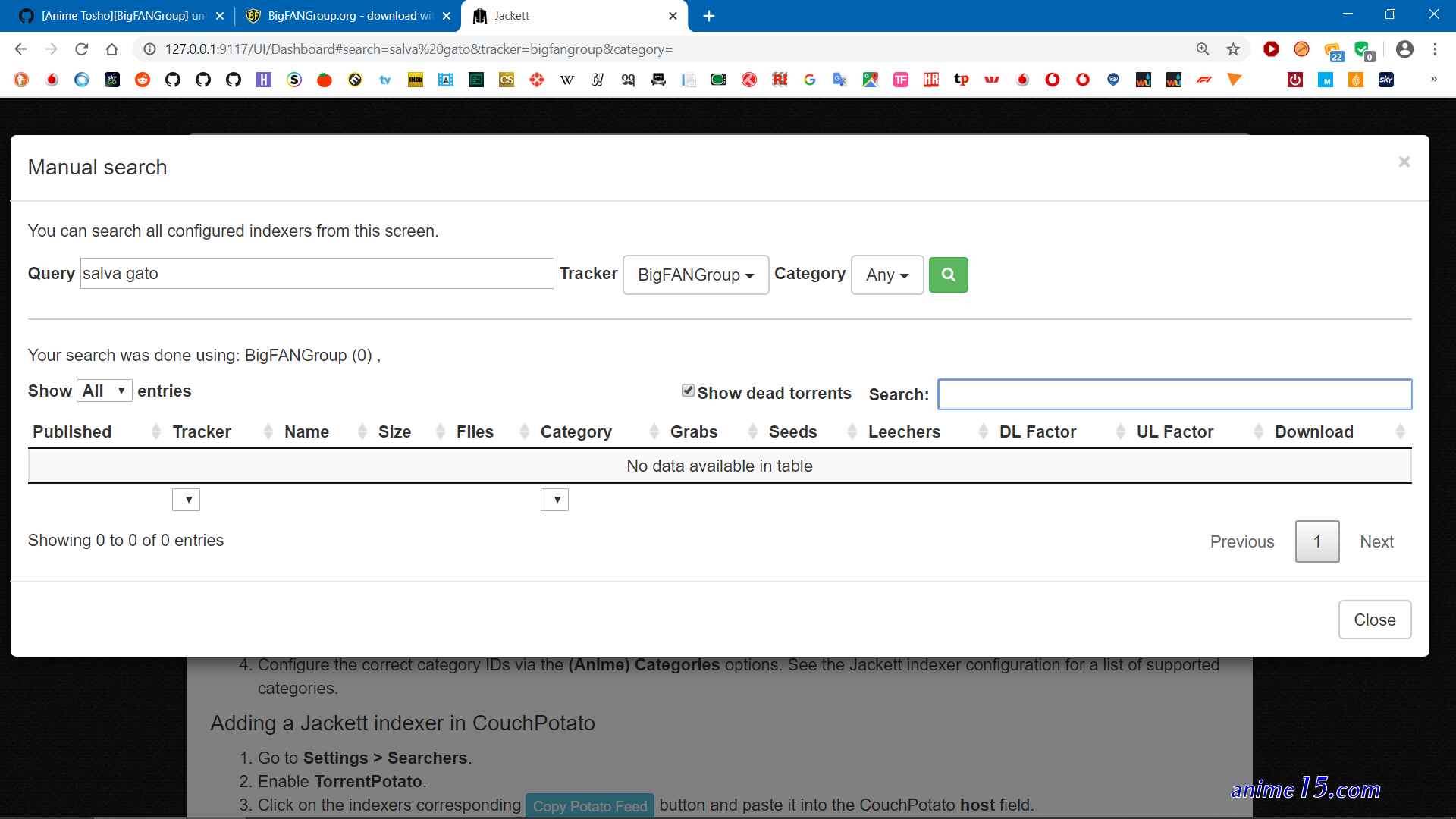Open the sky bookmark near the overflow chevron
Screen dimensions: 1456x819
[1386, 80]
